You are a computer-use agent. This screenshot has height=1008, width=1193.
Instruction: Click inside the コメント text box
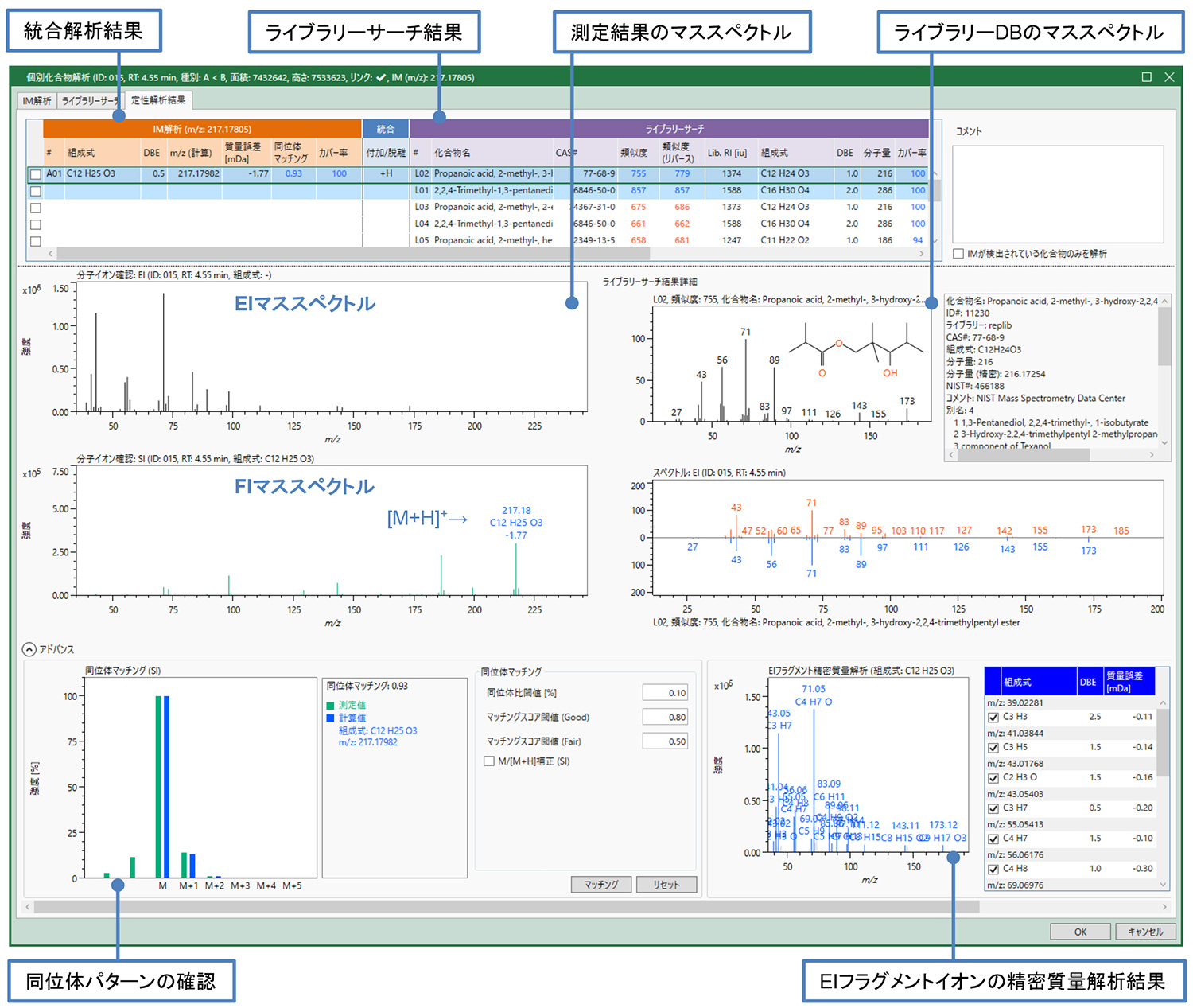click(x=1058, y=193)
